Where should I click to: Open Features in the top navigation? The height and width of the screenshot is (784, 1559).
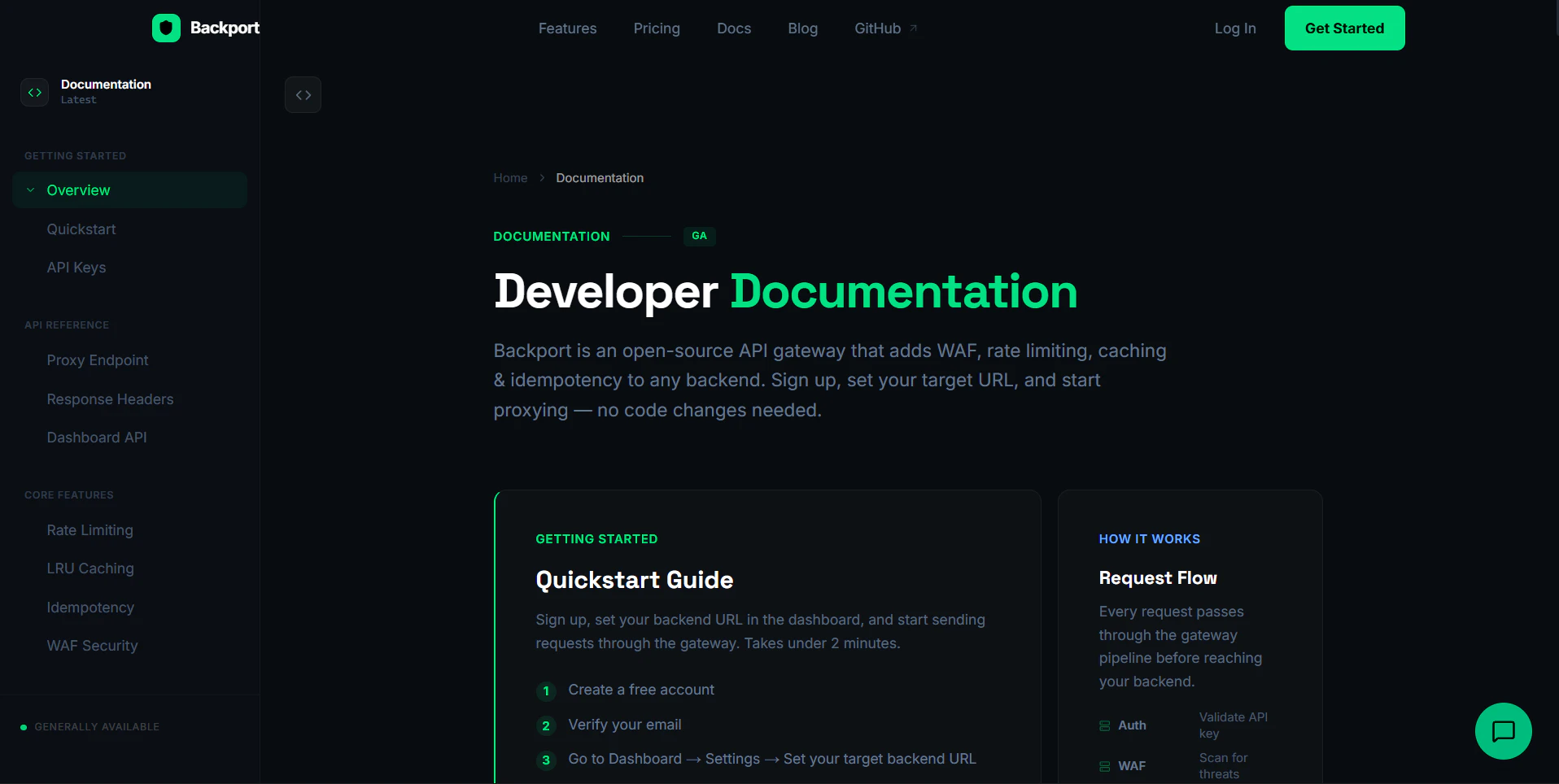pyautogui.click(x=567, y=28)
